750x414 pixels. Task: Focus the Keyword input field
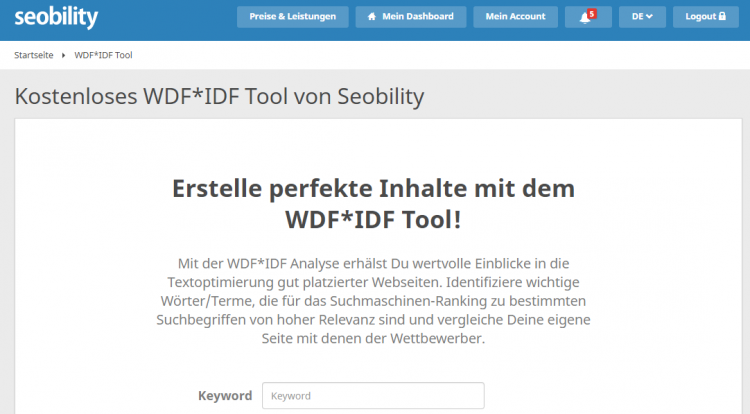pyautogui.click(x=373, y=396)
